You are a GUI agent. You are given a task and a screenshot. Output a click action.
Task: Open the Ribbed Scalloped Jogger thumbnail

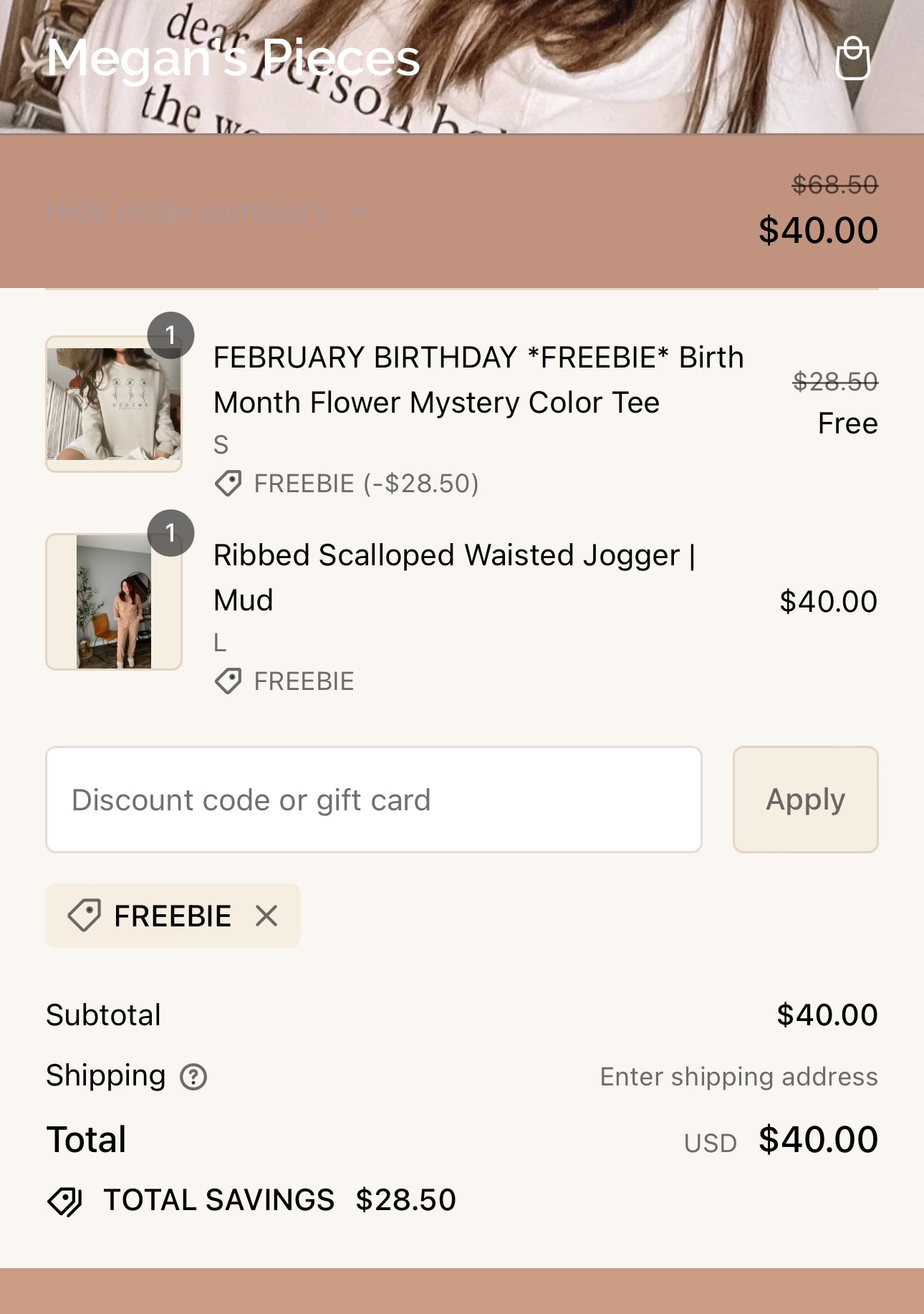[113, 602]
